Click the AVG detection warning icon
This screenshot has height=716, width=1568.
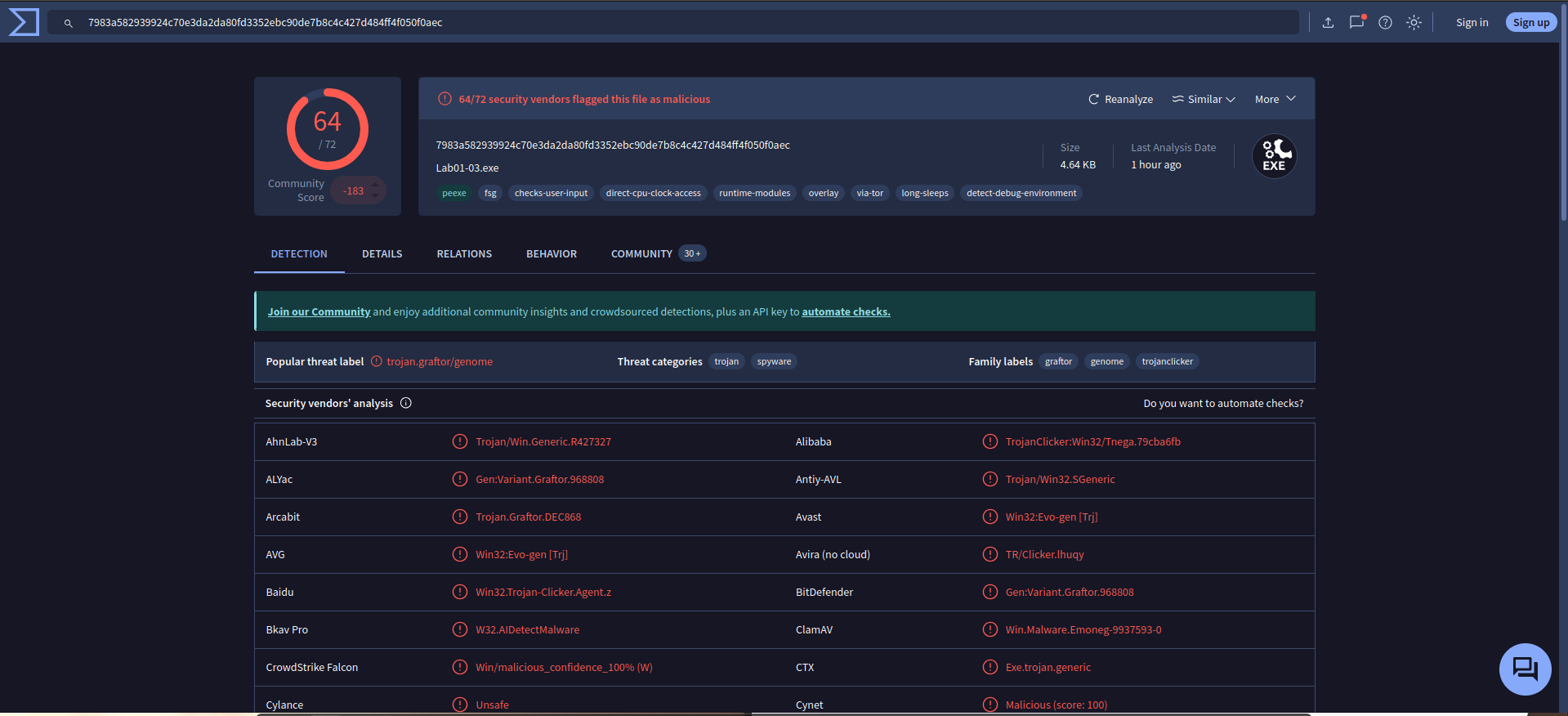460,554
